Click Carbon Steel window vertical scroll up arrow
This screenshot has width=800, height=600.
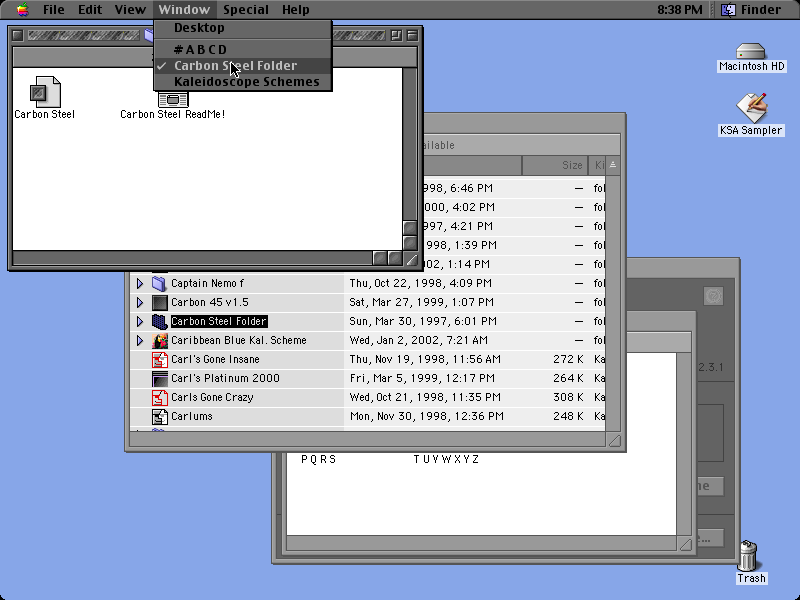click(410, 227)
